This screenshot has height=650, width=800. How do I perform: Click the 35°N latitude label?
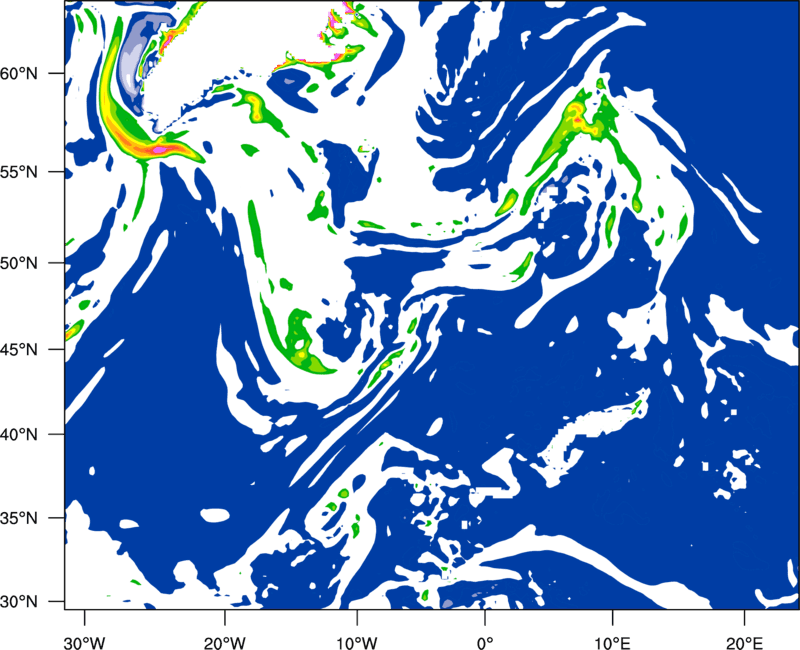19,518
